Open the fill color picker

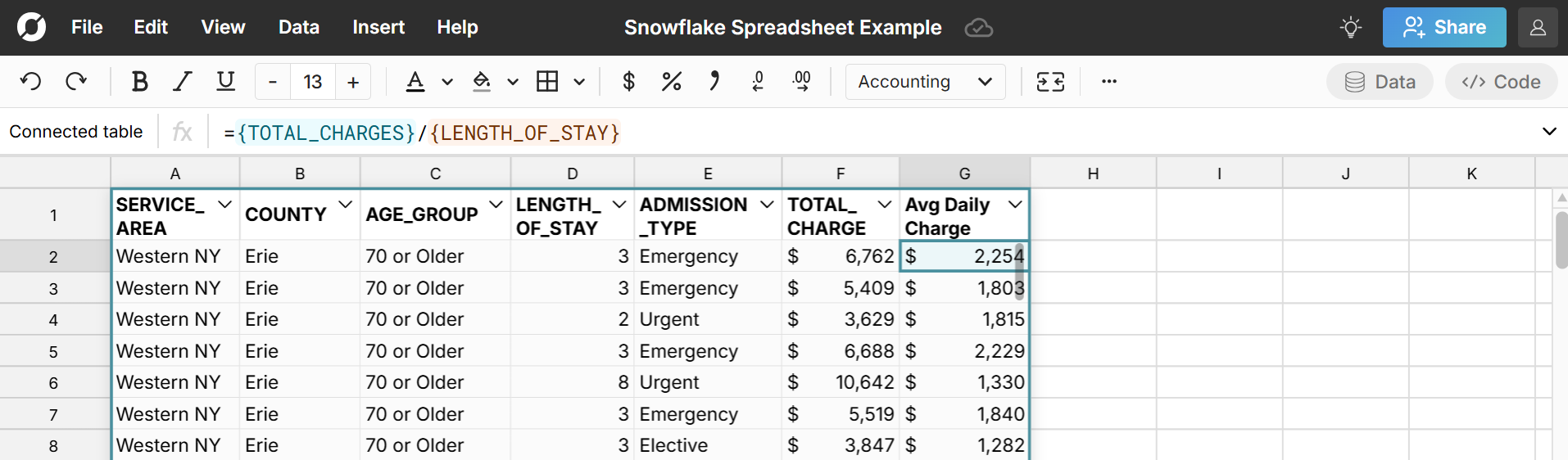point(482,82)
